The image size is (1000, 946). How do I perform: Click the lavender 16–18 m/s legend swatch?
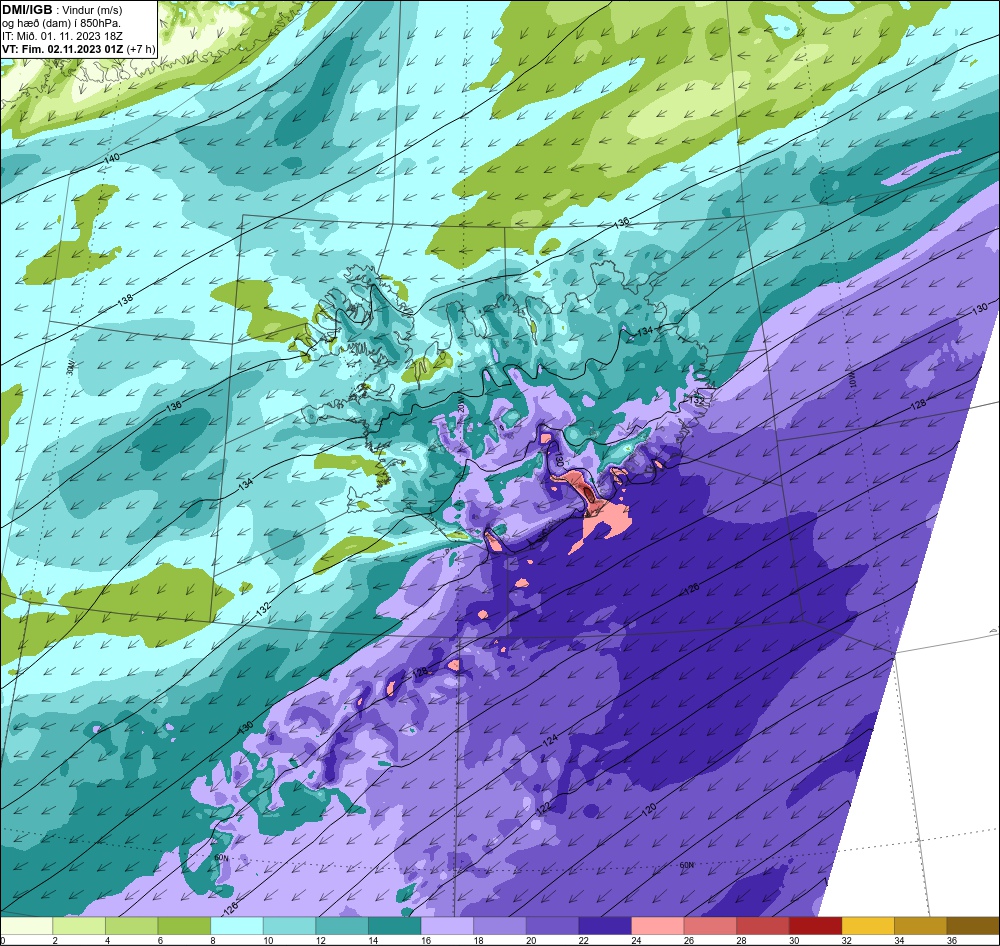447,926
